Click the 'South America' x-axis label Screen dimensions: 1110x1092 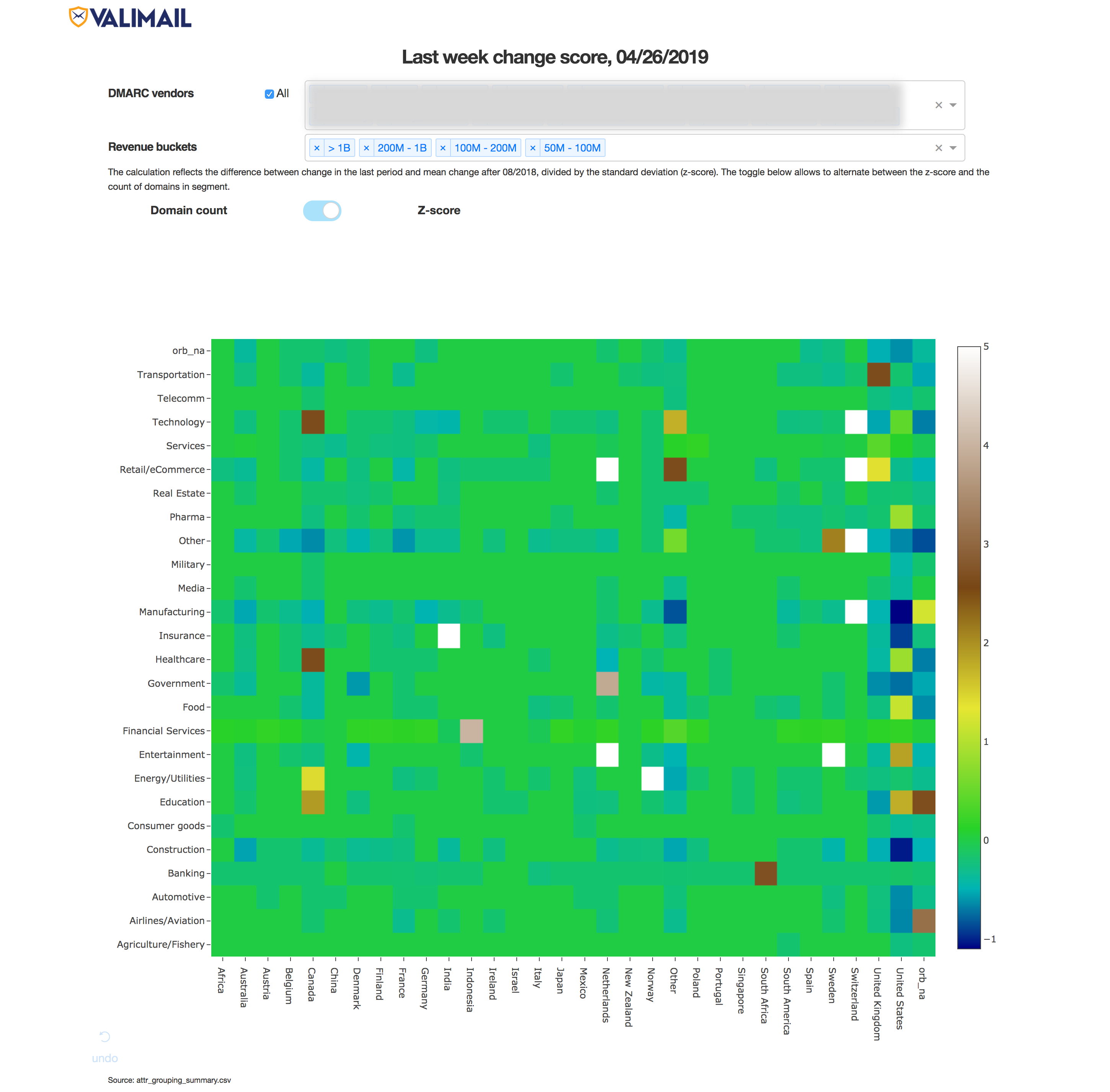pos(787,1001)
